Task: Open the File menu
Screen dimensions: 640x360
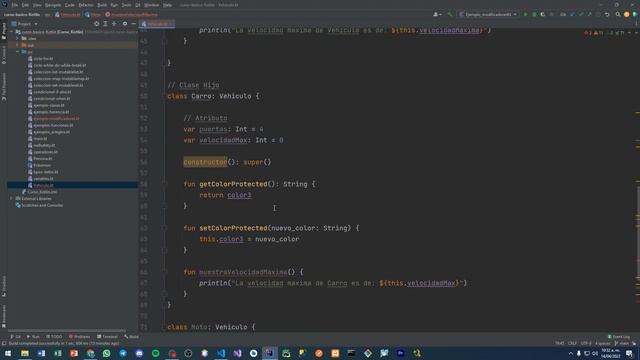Action: [15, 5]
